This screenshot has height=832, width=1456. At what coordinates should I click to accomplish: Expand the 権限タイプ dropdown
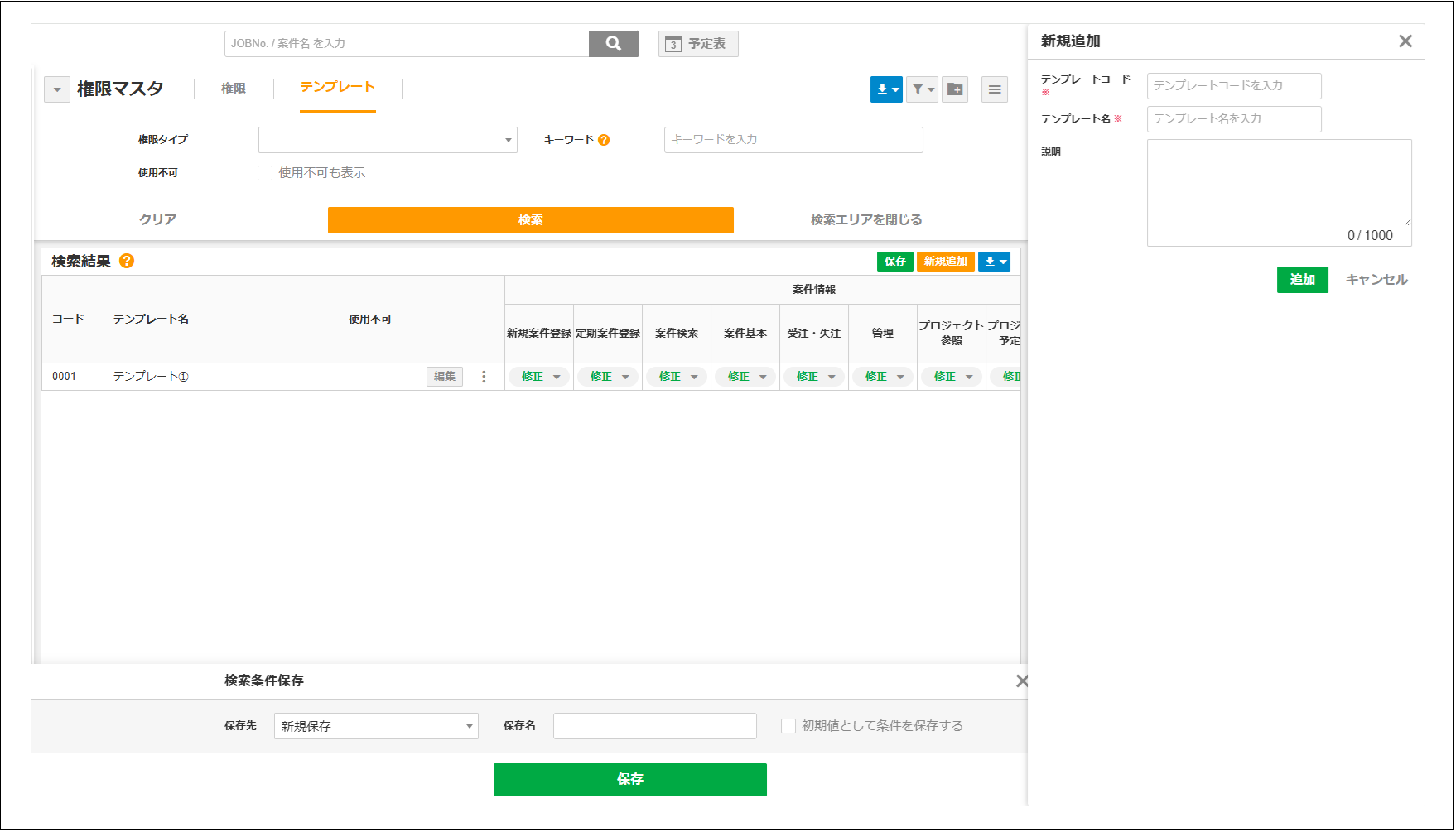388,140
